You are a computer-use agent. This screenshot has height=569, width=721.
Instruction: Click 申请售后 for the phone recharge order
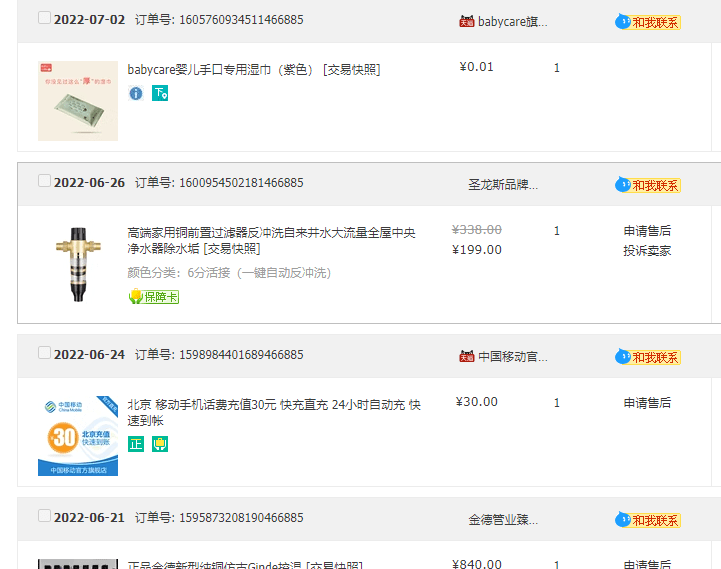[x=647, y=402]
